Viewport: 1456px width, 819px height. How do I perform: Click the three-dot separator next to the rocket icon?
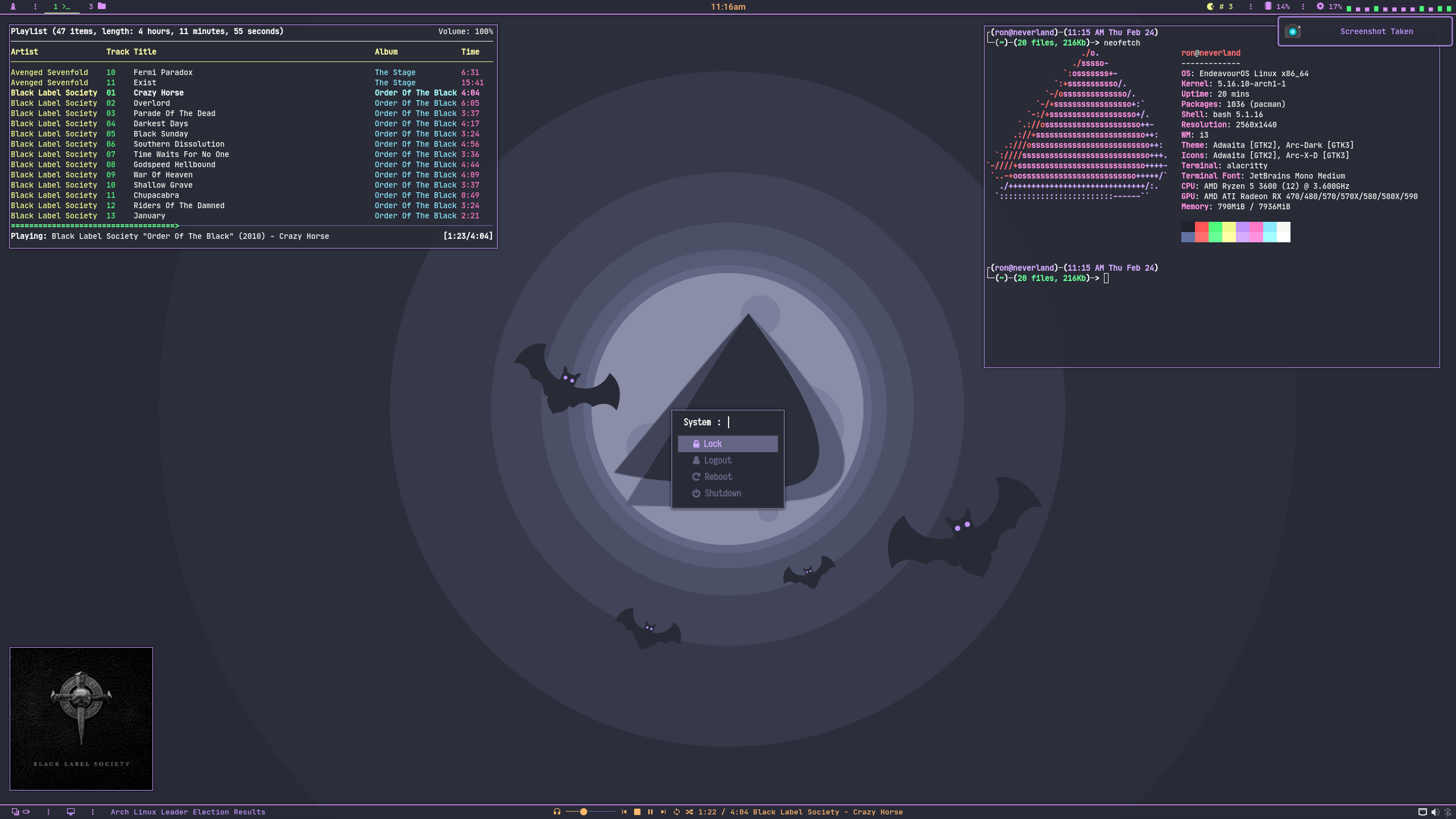pos(35,7)
